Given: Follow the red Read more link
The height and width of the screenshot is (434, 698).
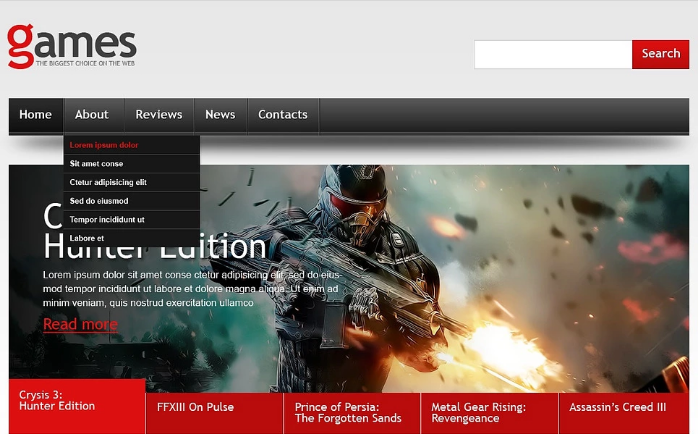Looking at the screenshot, I should coord(81,324).
